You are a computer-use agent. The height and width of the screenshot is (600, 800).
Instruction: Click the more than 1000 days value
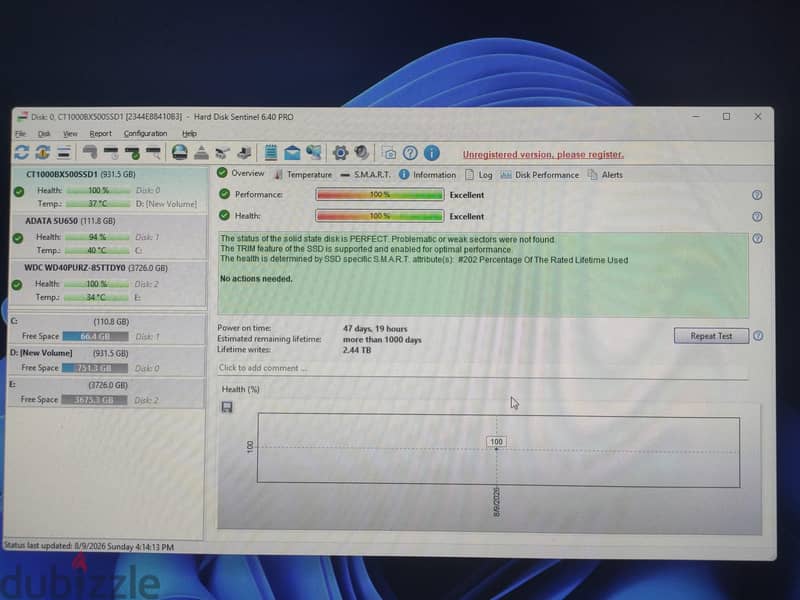[x=382, y=340]
